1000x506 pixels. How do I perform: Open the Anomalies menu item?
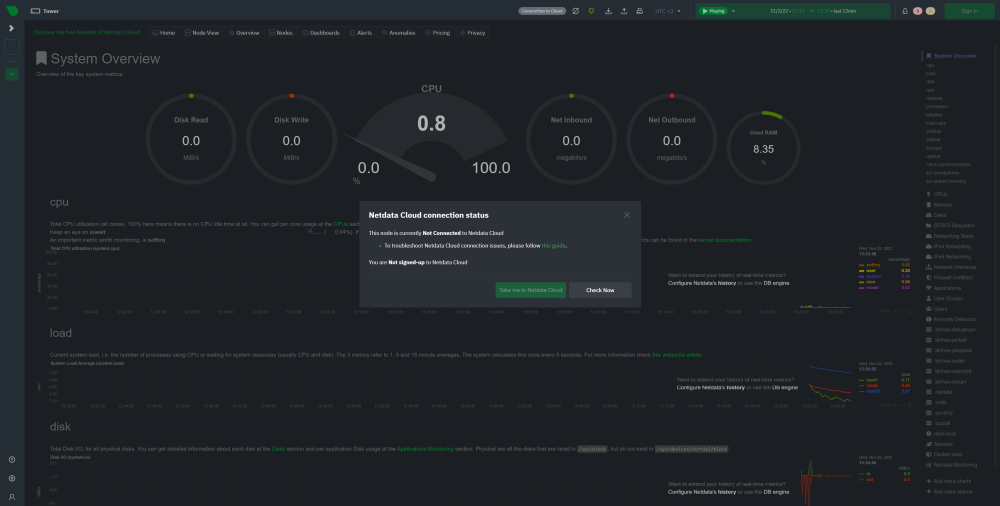tap(399, 33)
